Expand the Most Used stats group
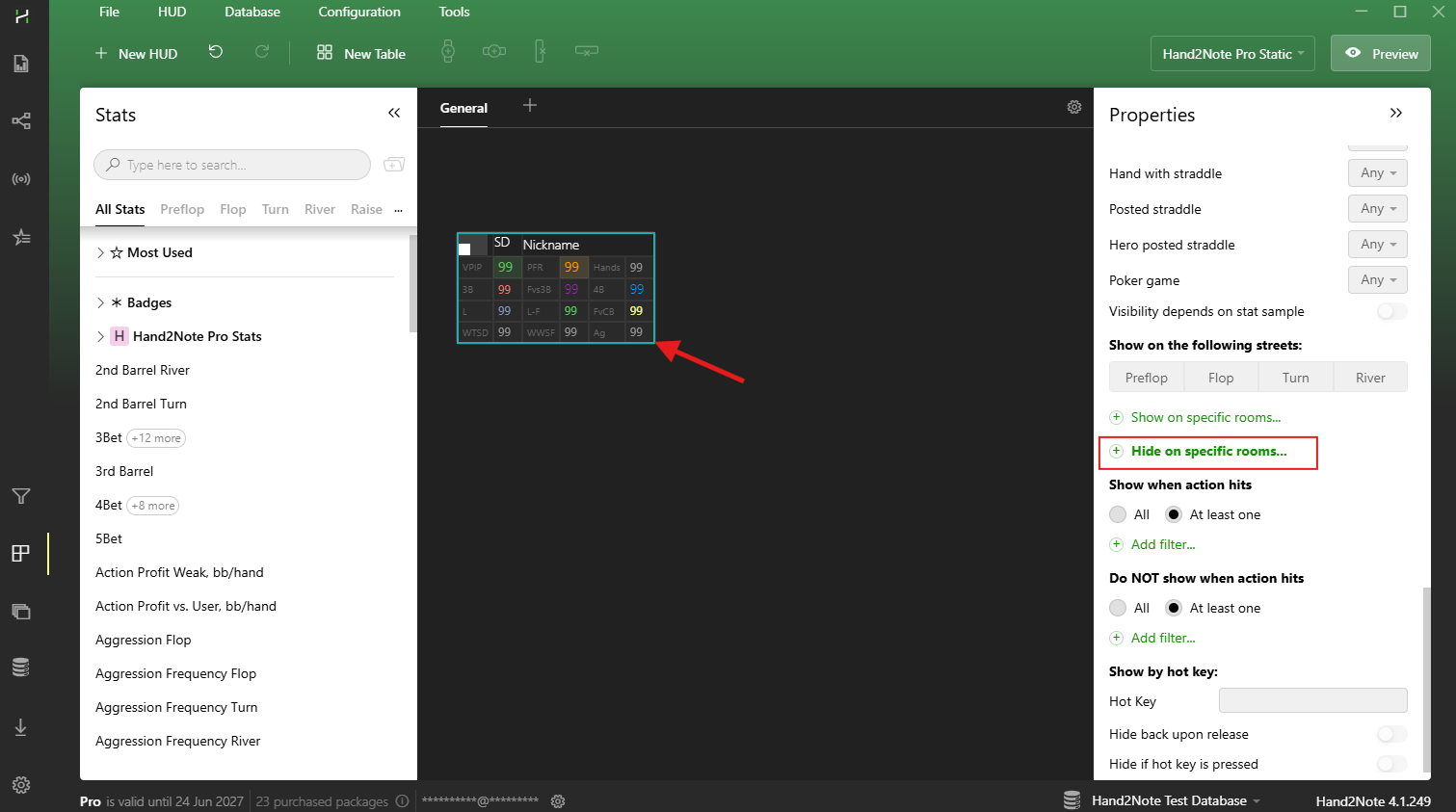1456x812 pixels. click(x=101, y=252)
